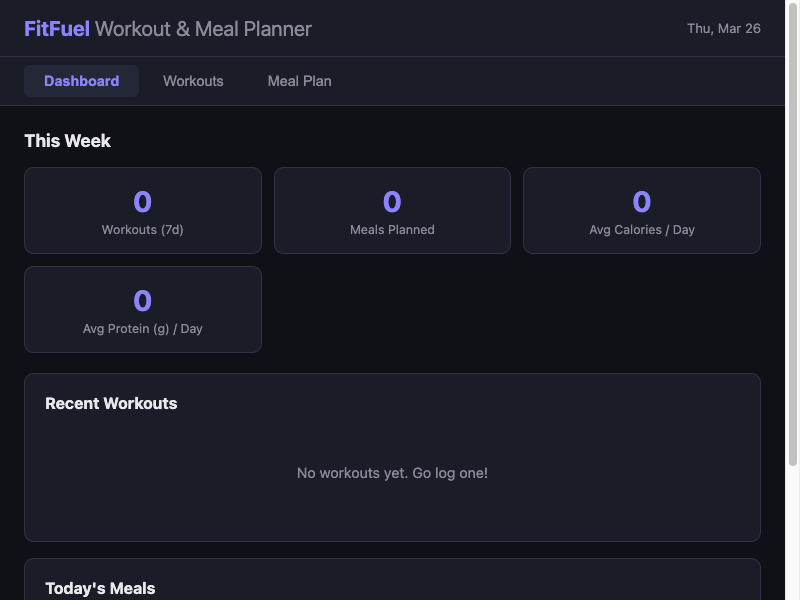Click the 'No workouts yet. Go log one!' message

point(392,473)
